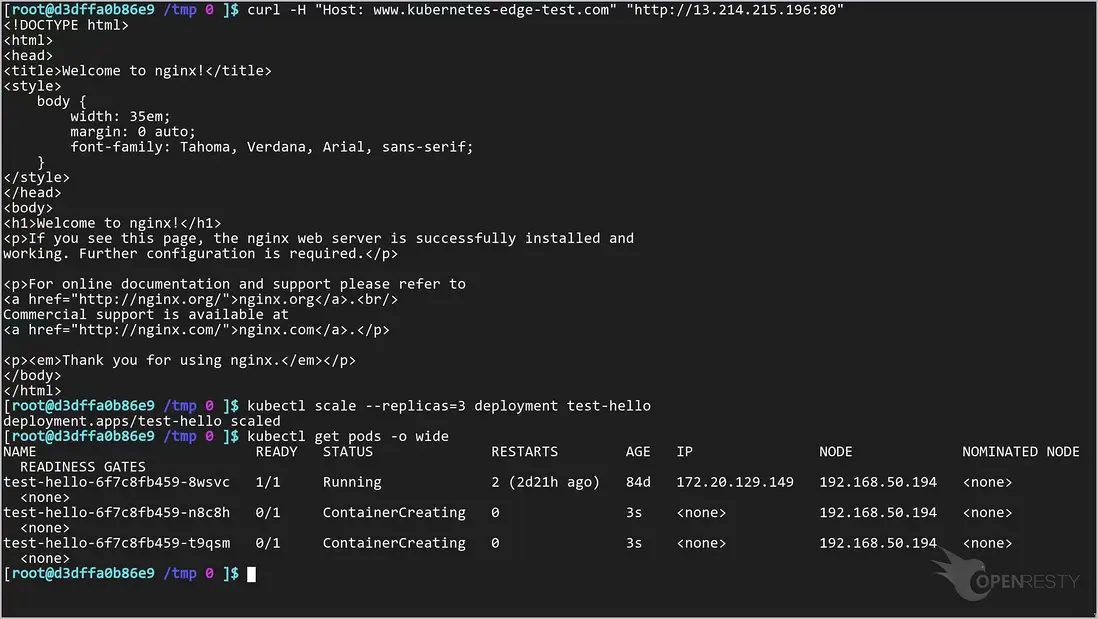Click the "kubectl get pods -o wide" command
Image resolution: width=1098 pixels, height=619 pixels.
348,436
